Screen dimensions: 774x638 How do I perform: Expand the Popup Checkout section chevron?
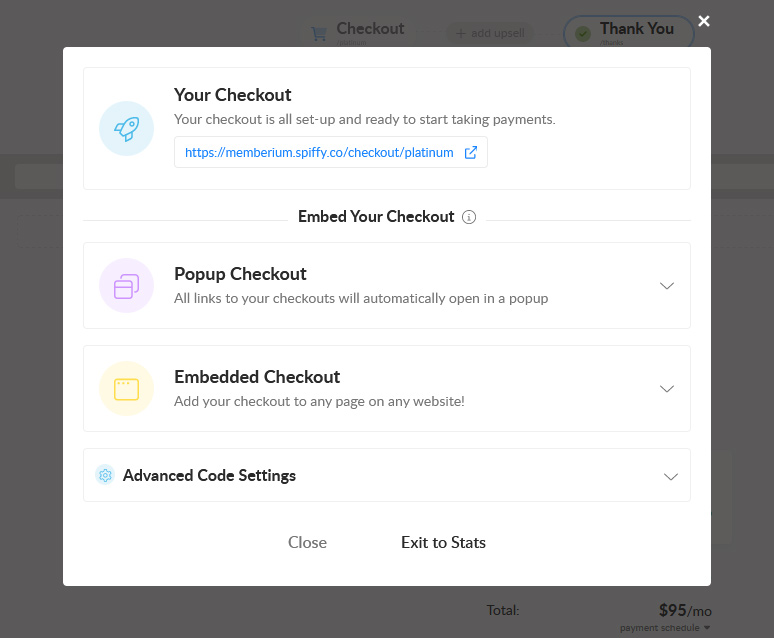(x=667, y=286)
